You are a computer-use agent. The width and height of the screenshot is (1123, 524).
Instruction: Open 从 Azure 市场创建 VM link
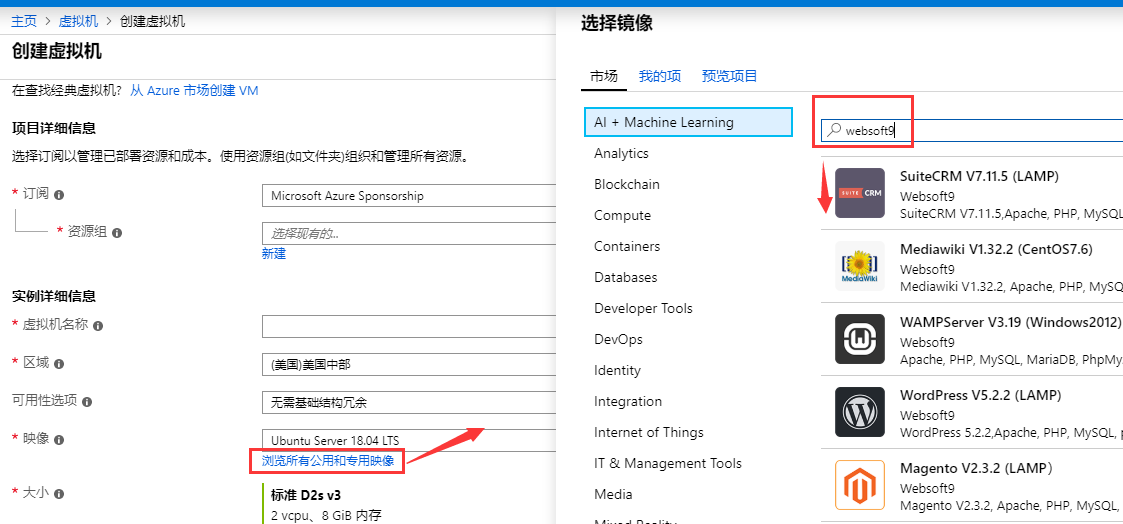[194, 91]
